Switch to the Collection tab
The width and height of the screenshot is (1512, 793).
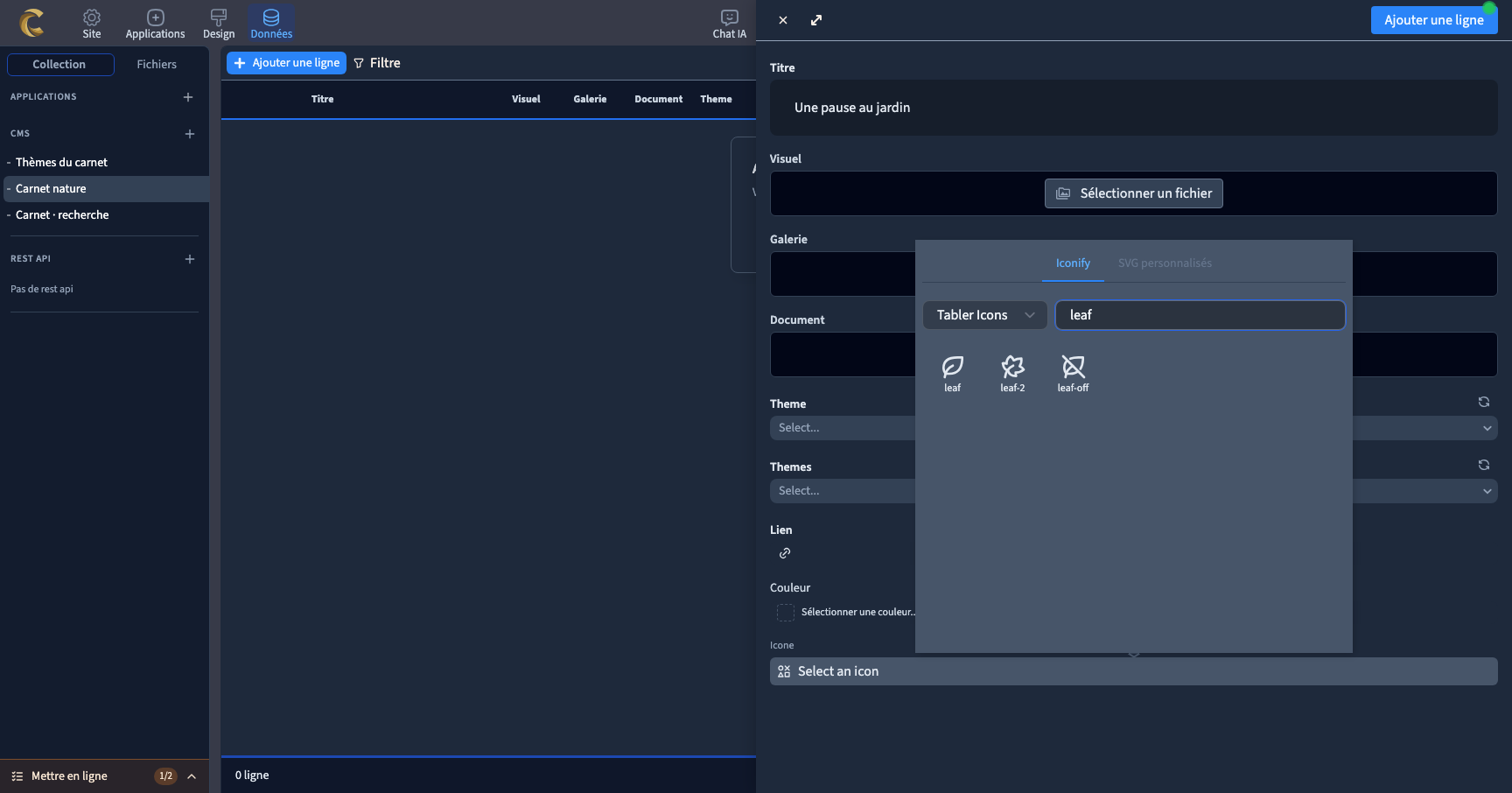[60, 65]
